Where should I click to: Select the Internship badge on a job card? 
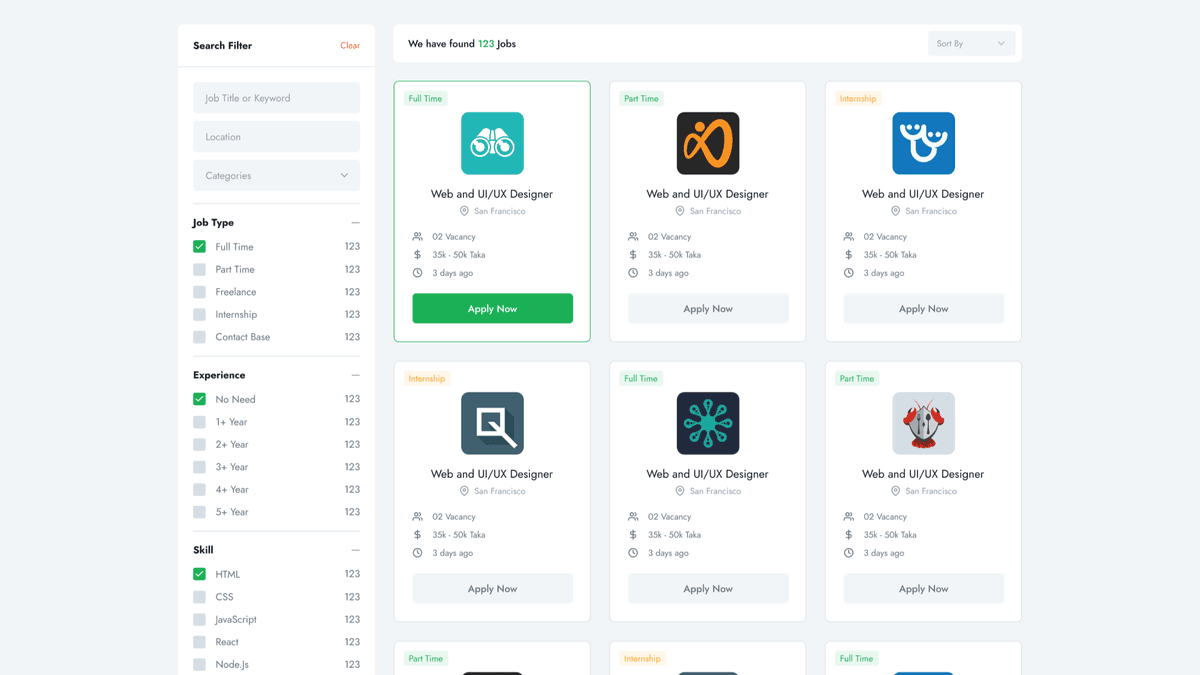[x=857, y=98]
